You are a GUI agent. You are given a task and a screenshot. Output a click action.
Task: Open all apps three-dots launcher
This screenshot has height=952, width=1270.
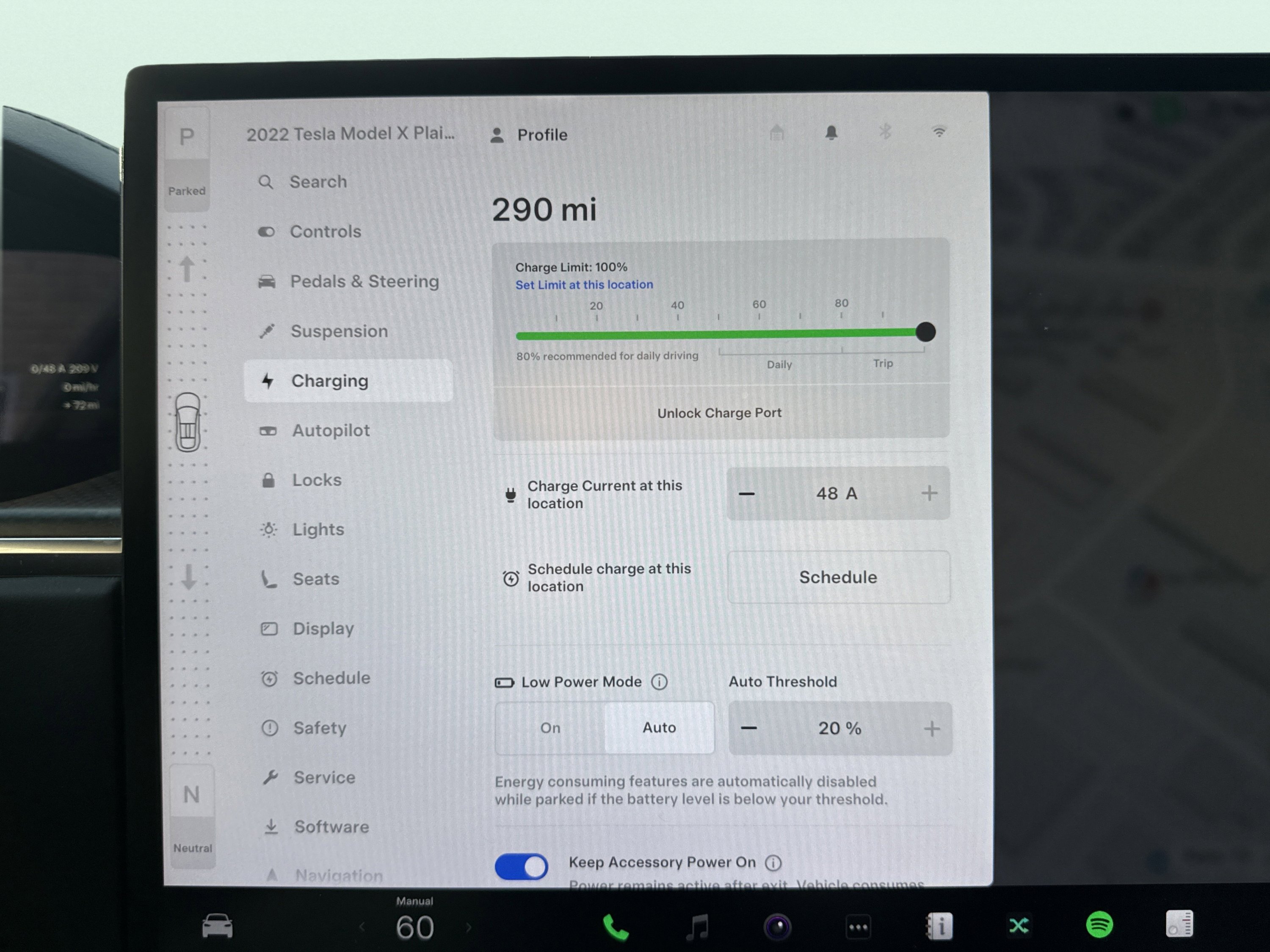point(859,927)
